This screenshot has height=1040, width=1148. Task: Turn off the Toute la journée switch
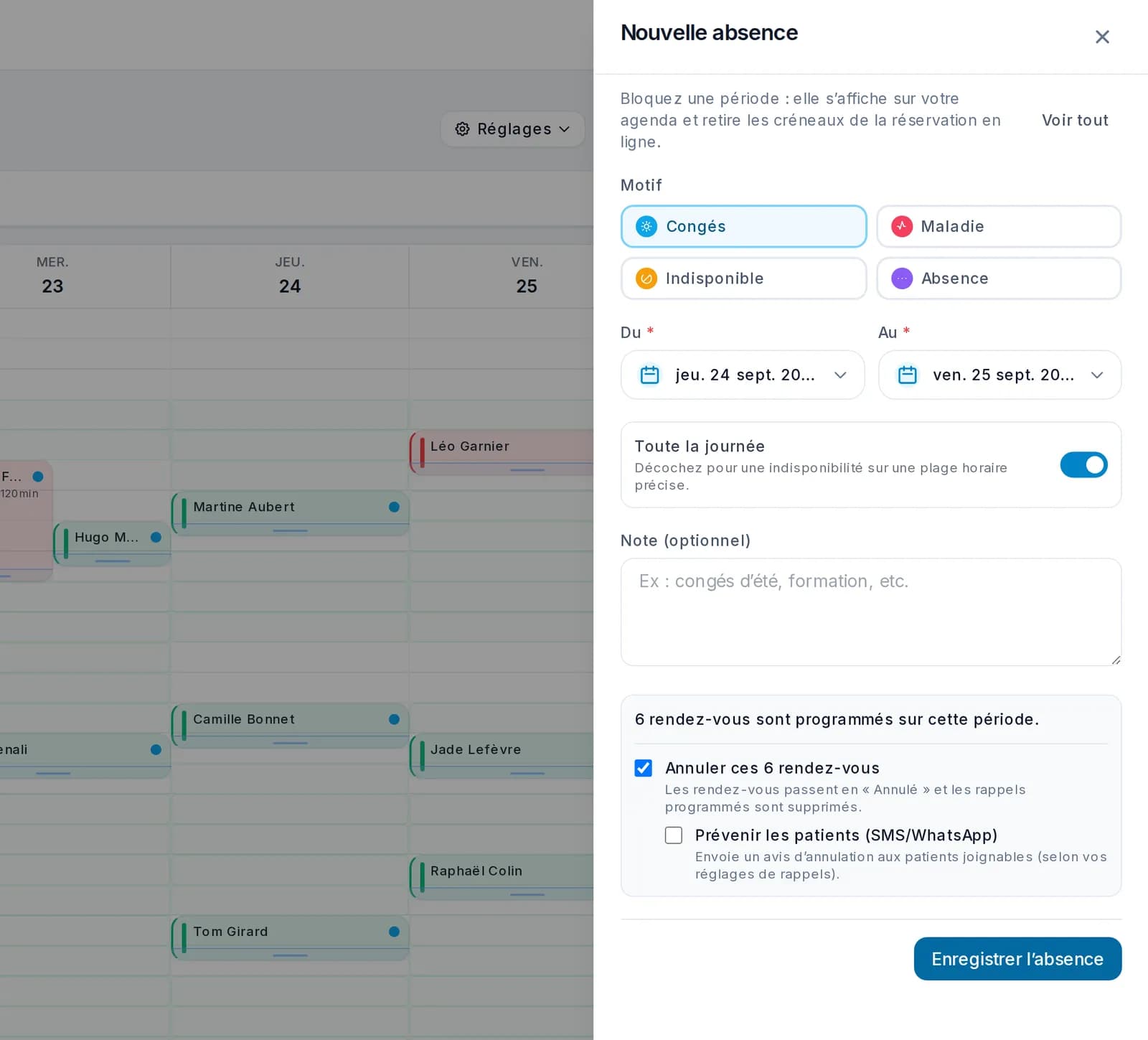pos(1083,465)
